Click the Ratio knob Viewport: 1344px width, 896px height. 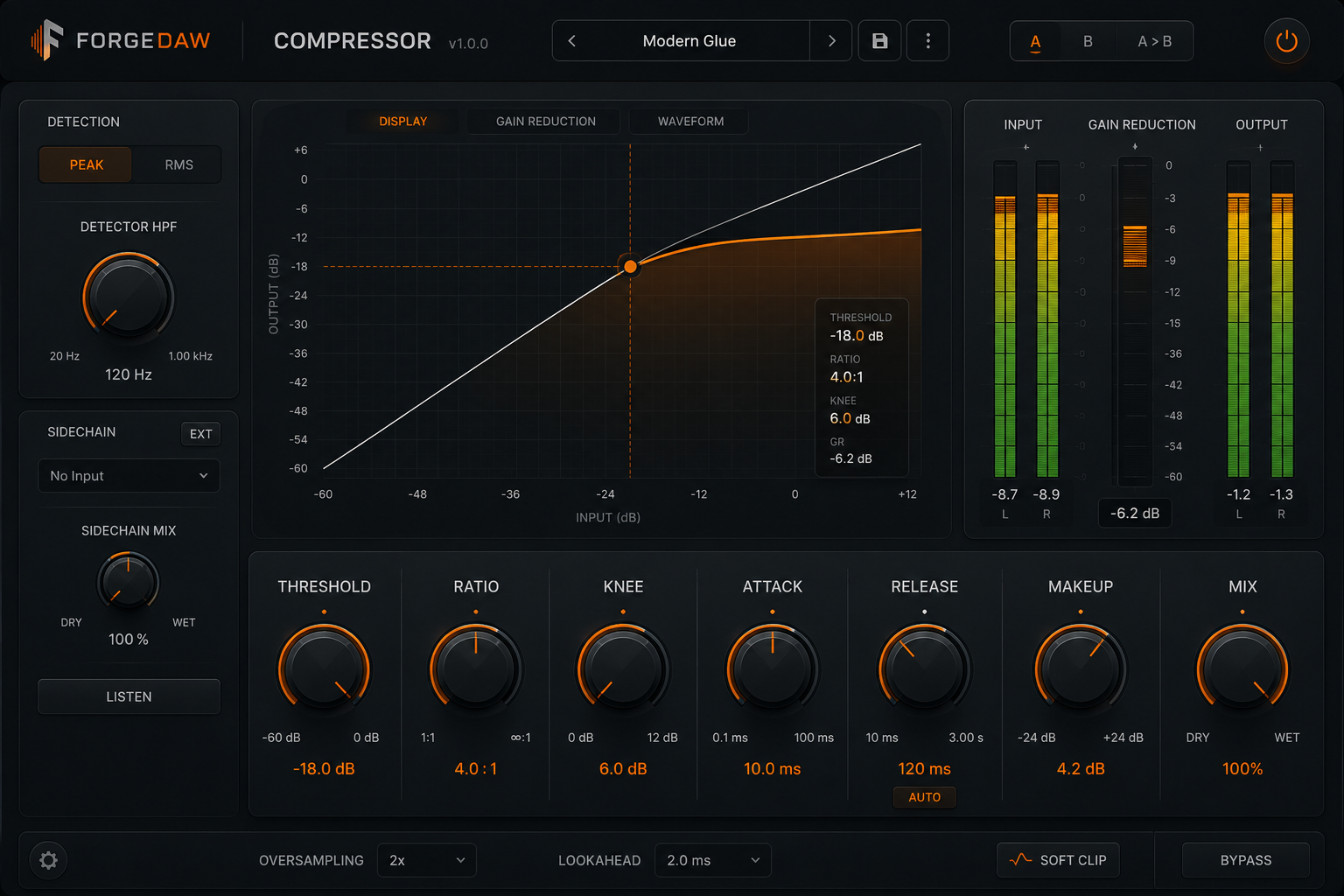tap(476, 670)
